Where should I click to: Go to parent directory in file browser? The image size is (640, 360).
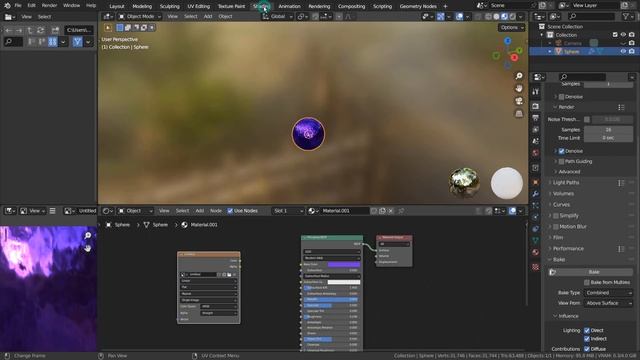click(30, 30)
